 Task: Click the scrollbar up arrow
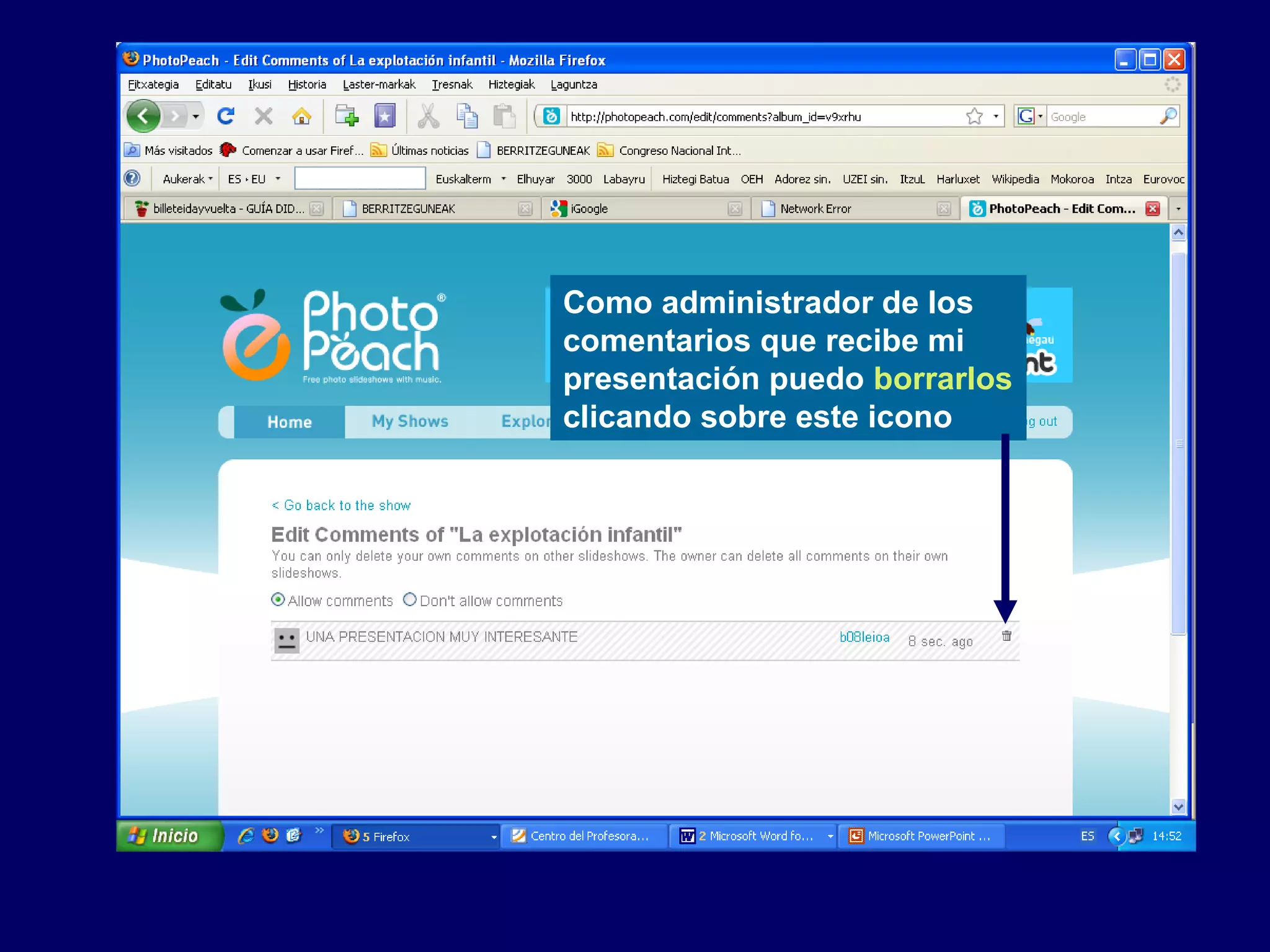[1178, 232]
